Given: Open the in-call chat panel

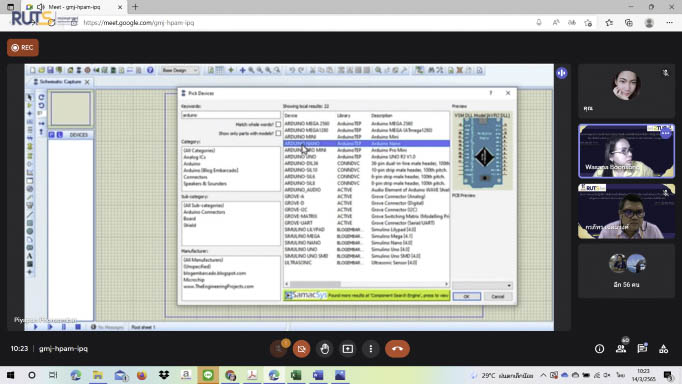Looking at the screenshot, I should point(642,348).
